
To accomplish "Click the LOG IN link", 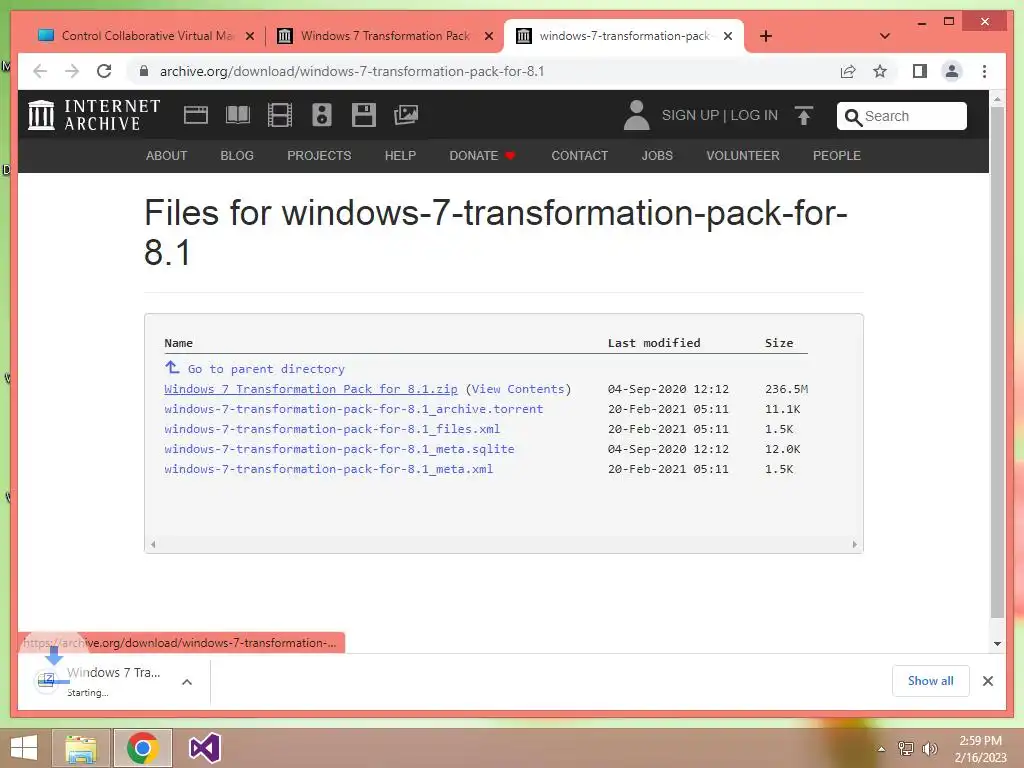I will pyautogui.click(x=754, y=115).
